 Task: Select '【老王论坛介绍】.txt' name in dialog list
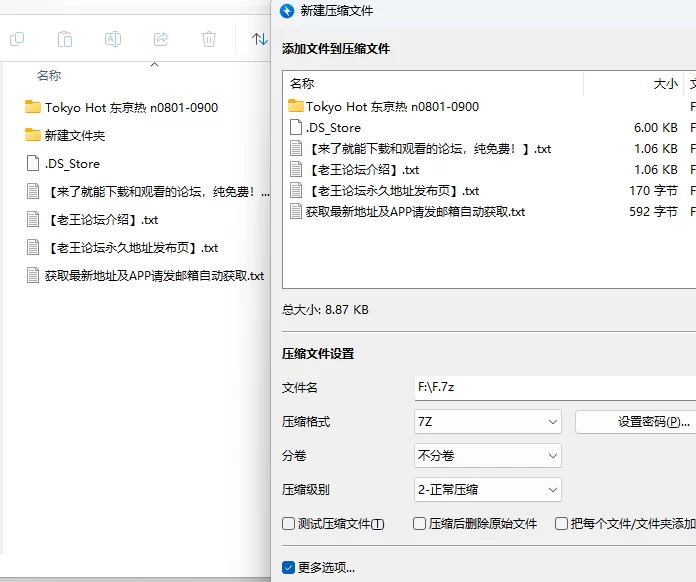(x=363, y=170)
